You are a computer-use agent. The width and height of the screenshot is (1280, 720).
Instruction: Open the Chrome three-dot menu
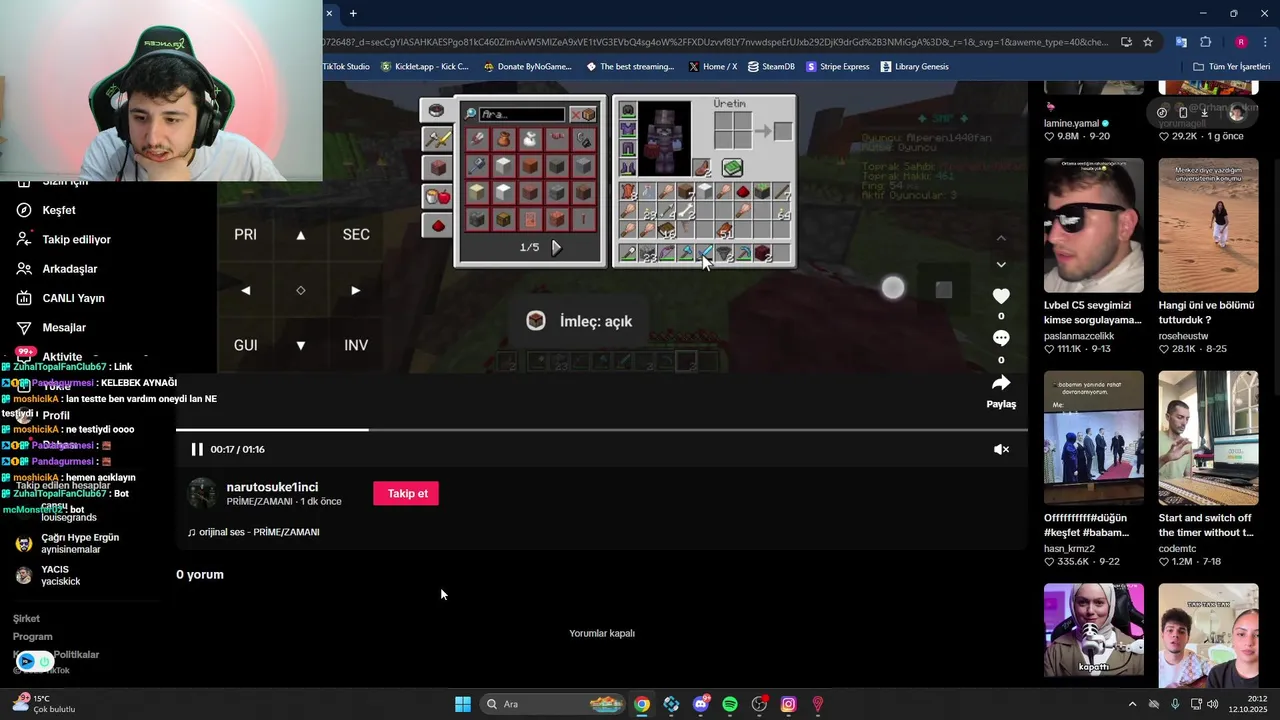[x=1266, y=42]
